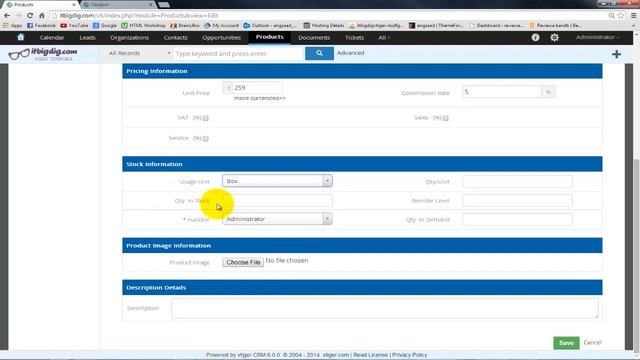640x360 pixels.
Task: Open the Facebook bookmark
Action: (41, 25)
